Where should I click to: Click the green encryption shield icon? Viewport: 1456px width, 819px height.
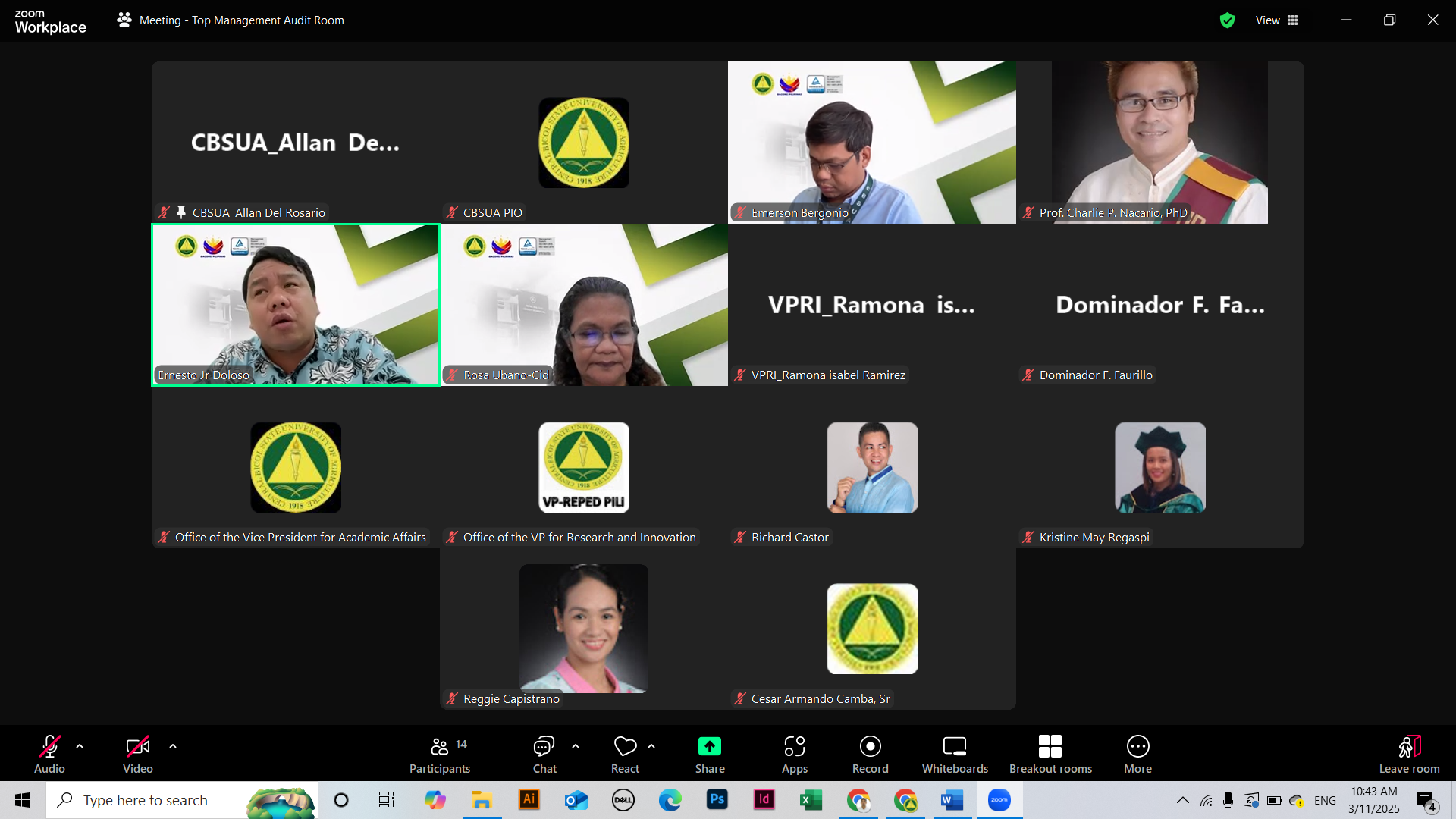pos(1227,20)
